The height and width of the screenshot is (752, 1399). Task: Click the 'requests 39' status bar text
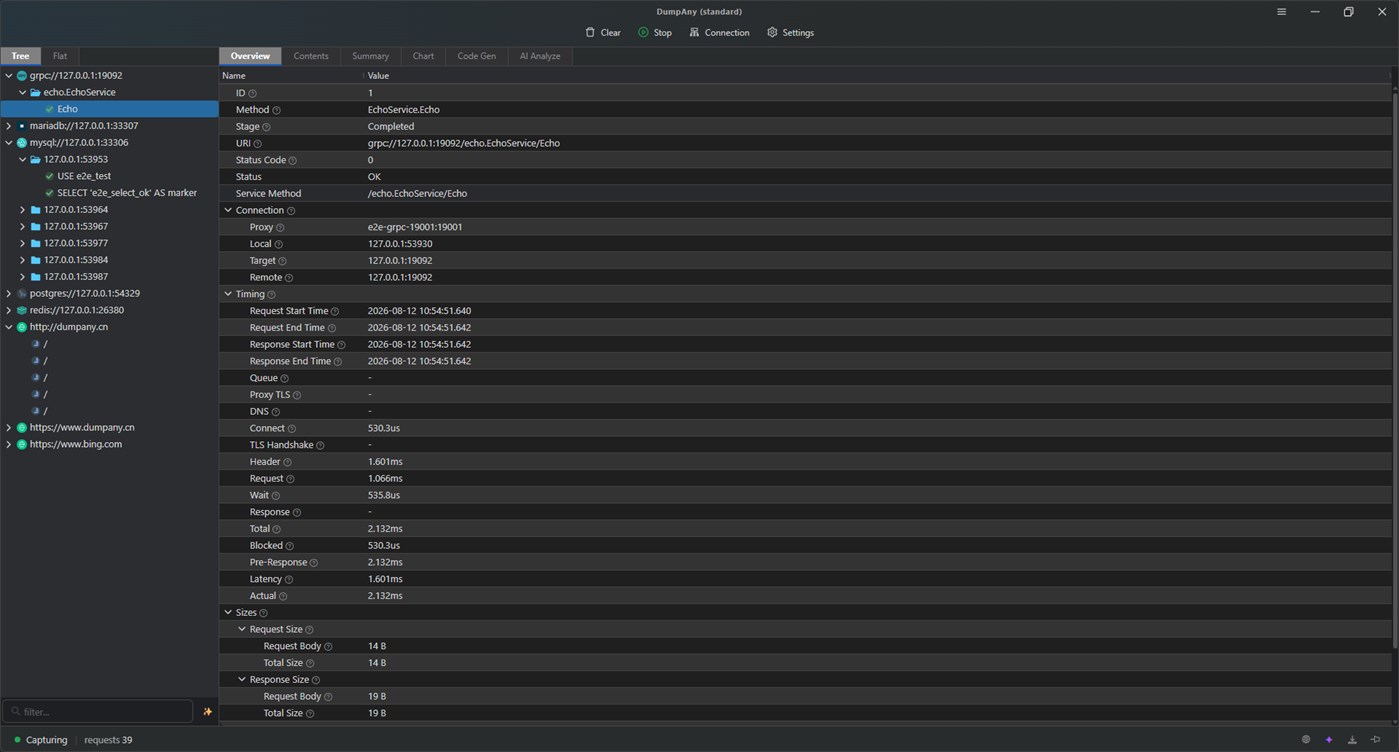click(108, 740)
